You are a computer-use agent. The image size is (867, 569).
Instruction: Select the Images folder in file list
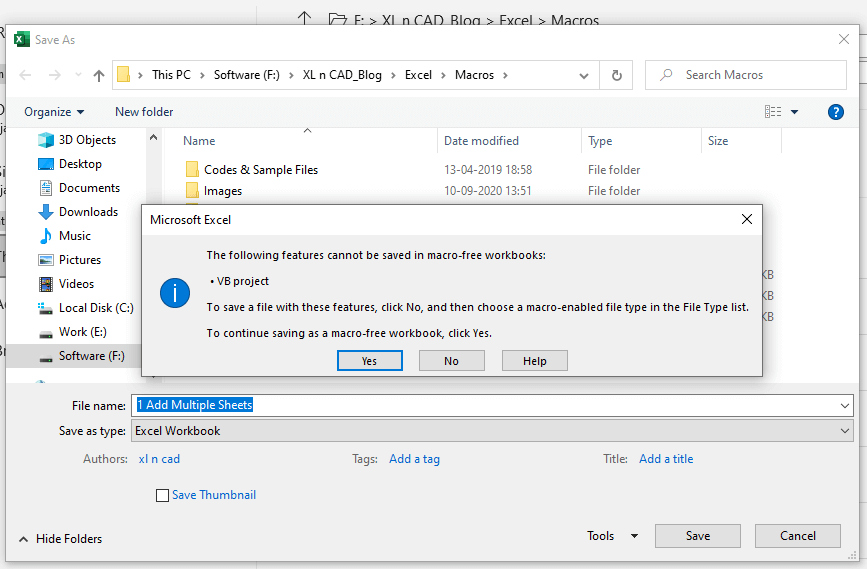pyautogui.click(x=215, y=191)
